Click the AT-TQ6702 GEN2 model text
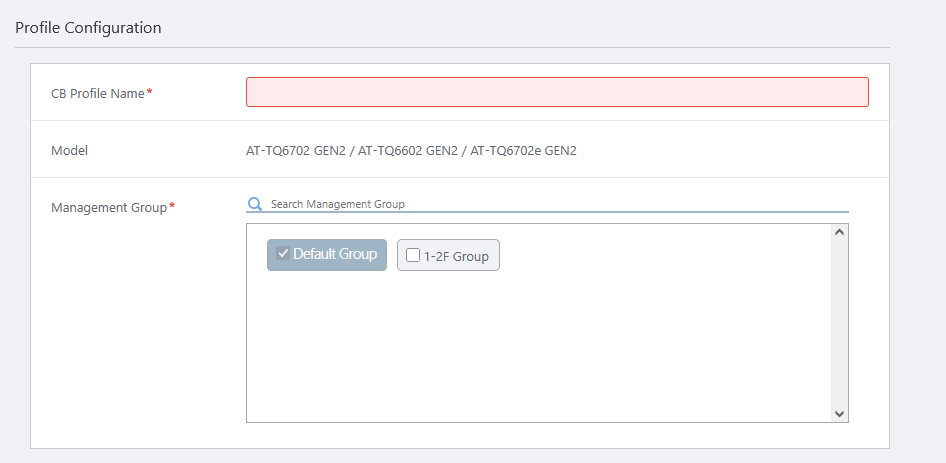Viewport: 946px width, 463px height. (x=295, y=151)
